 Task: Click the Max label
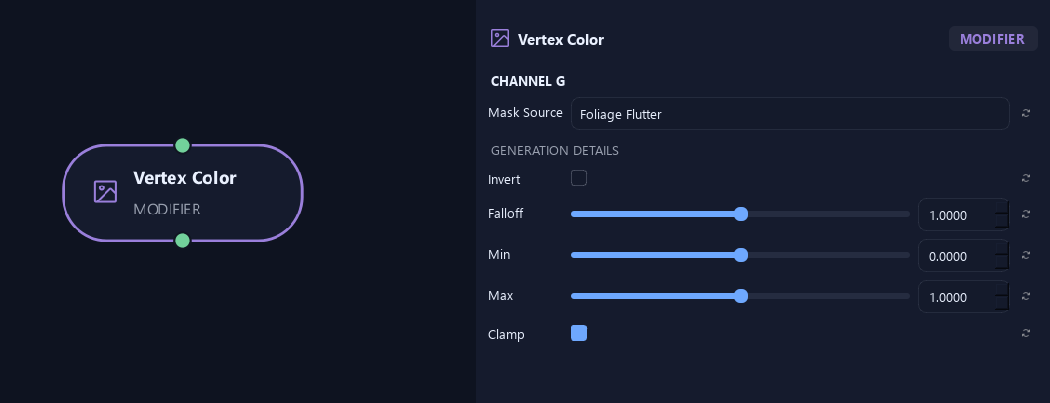tap(500, 295)
